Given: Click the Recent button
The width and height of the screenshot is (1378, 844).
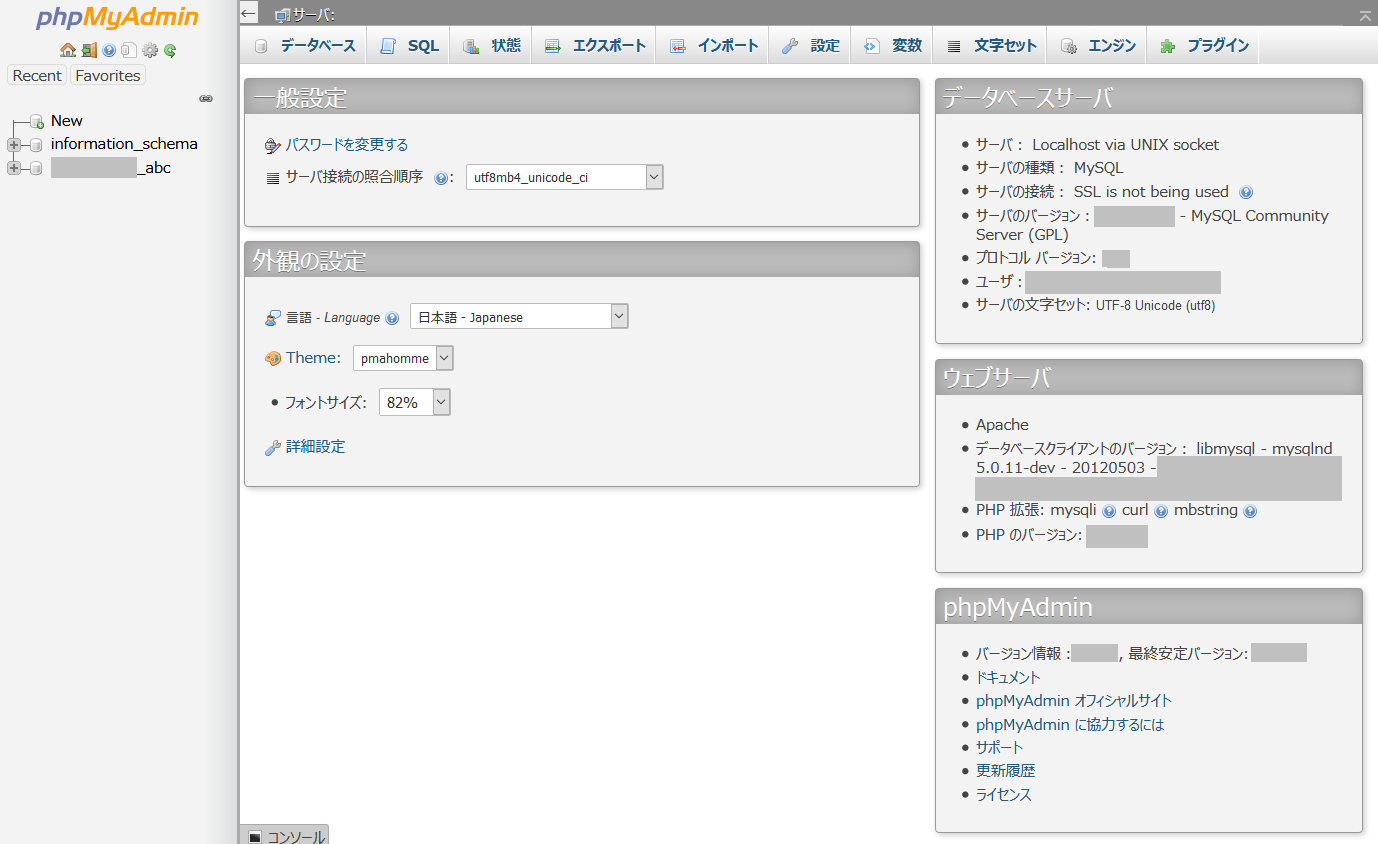Looking at the screenshot, I should click(x=37, y=75).
